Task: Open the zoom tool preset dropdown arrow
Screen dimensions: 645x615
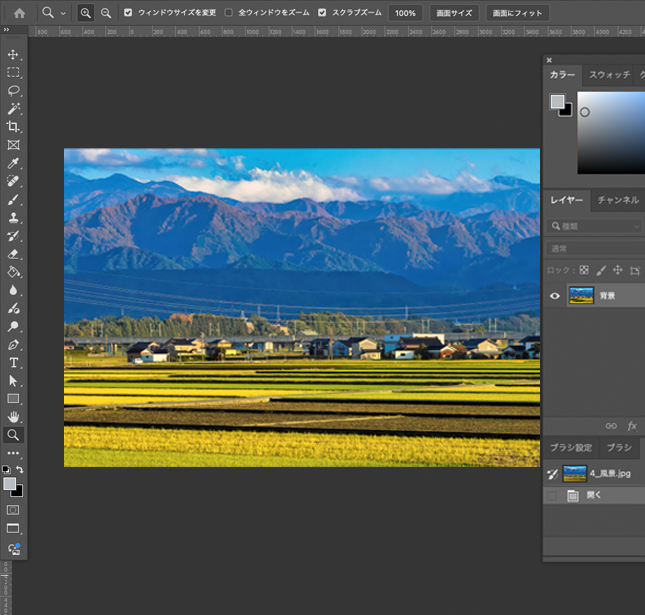Action: [x=63, y=13]
